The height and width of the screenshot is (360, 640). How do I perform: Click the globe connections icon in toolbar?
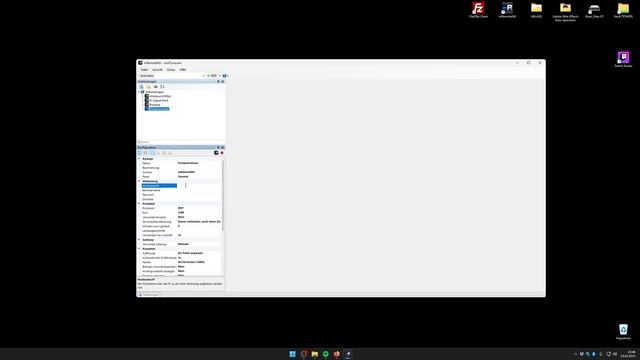pyautogui.click(x=224, y=76)
